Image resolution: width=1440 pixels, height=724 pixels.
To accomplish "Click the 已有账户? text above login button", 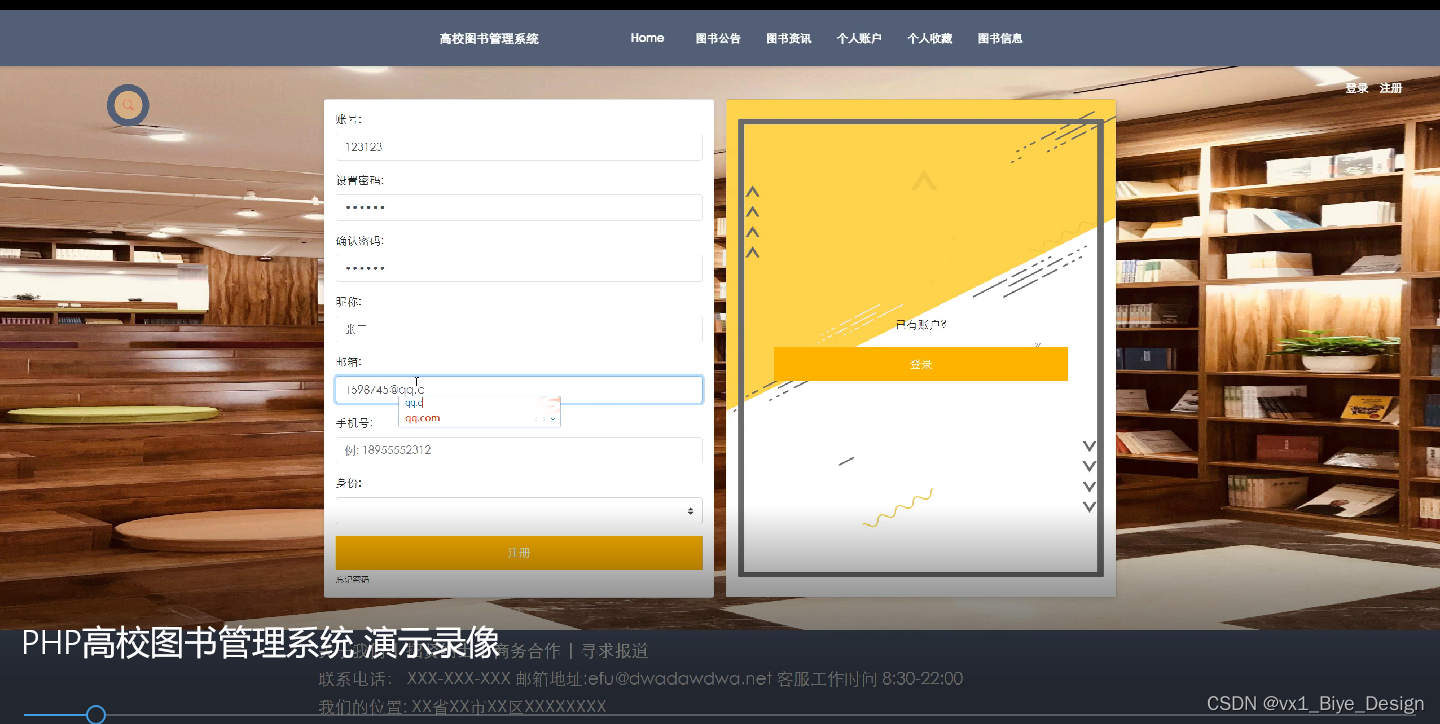I will [x=921, y=324].
